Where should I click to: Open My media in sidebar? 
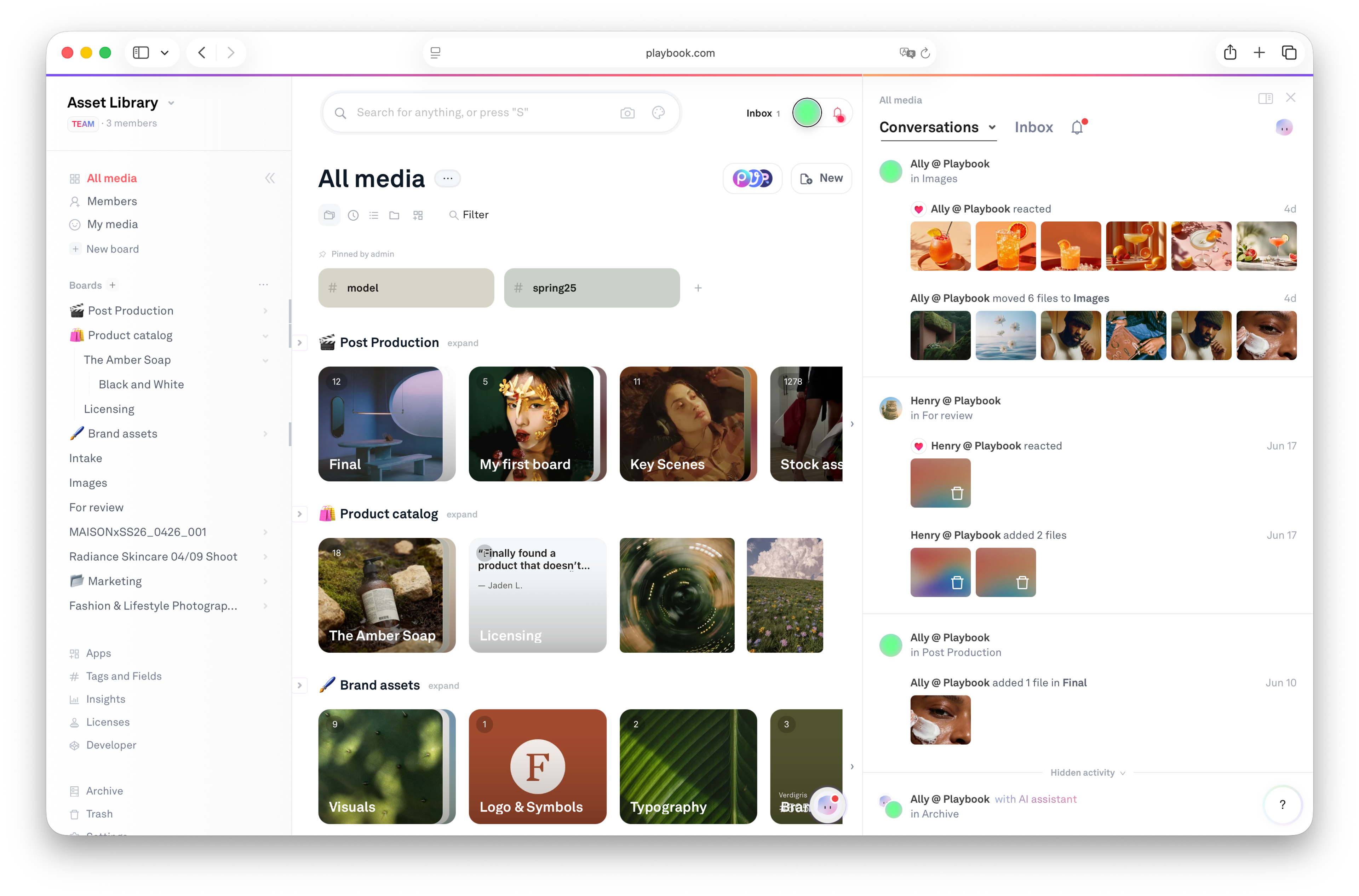[x=112, y=224]
